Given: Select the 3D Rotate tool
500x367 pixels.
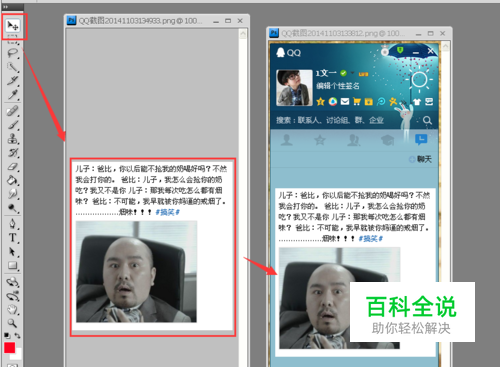Looking at the screenshot, I should 13,282.
